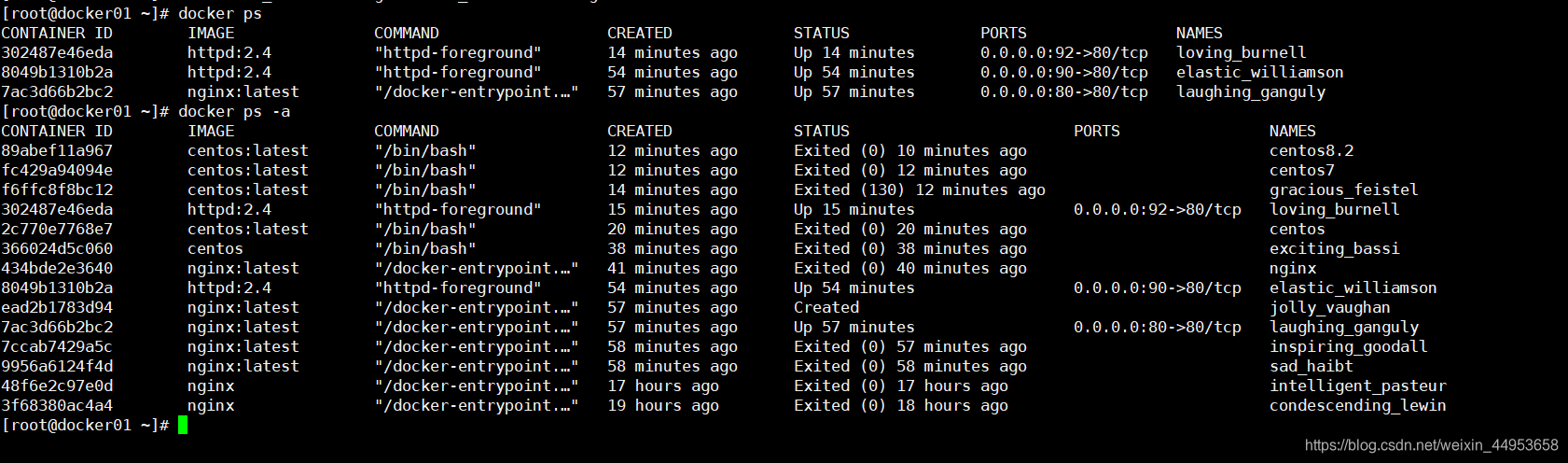
Task: Select created time '41 minutes ago'
Action: pos(673,268)
